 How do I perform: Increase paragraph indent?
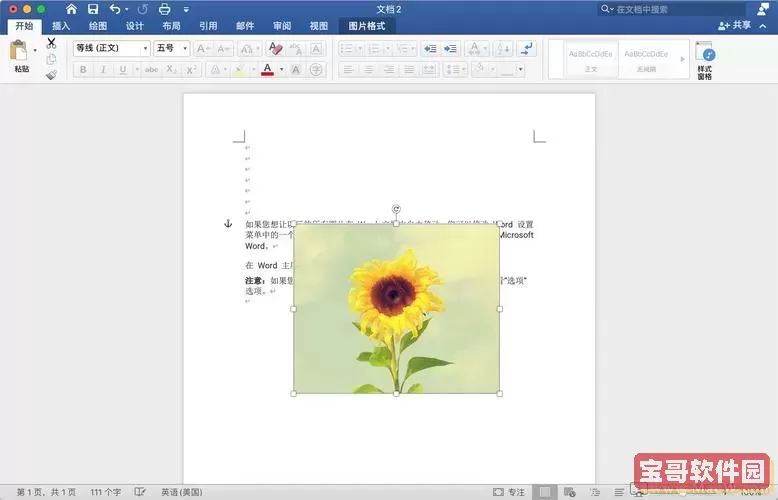click(x=450, y=49)
